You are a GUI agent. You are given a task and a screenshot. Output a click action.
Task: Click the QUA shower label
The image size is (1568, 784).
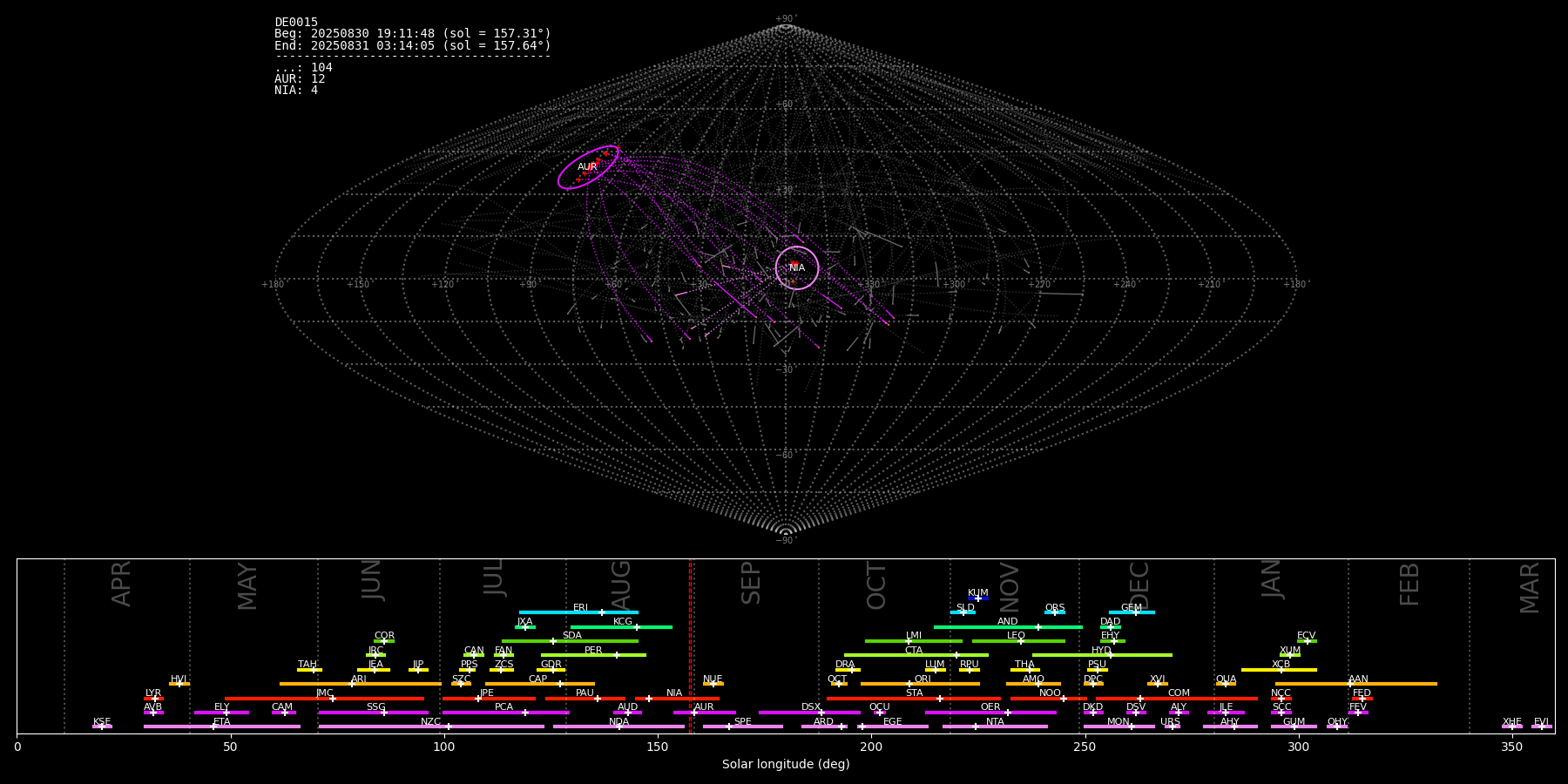(x=1226, y=679)
